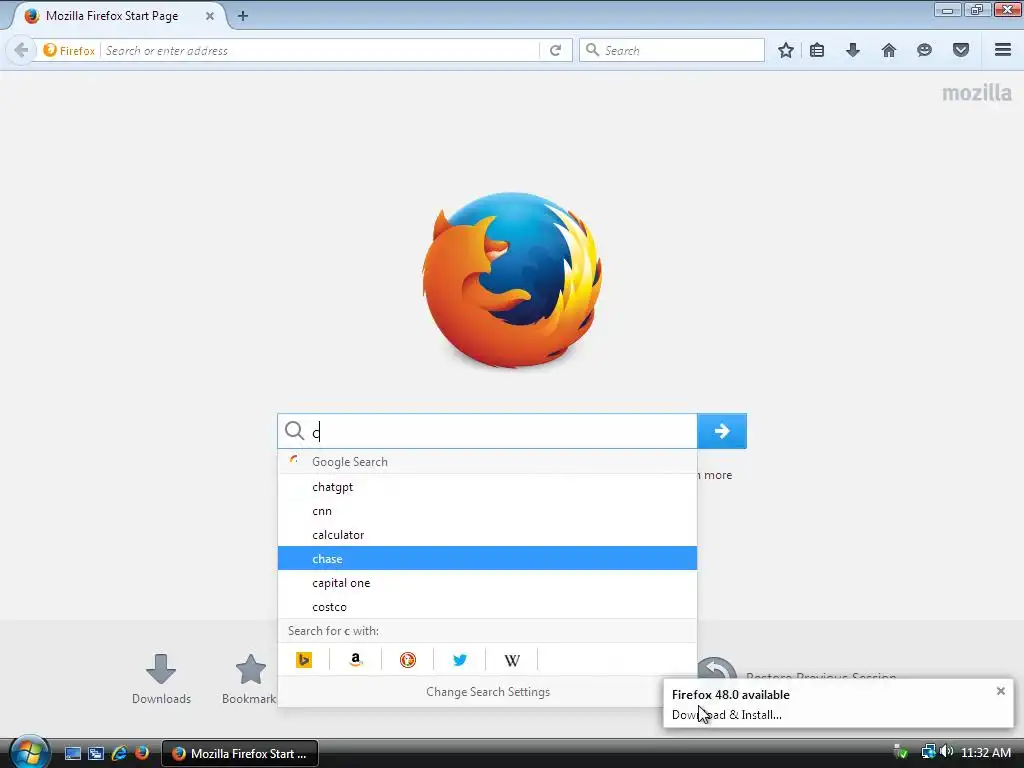Image resolution: width=1024 pixels, height=768 pixels.
Task: Select Mozilla Firefox Start taskbar button
Action: pyautogui.click(x=240, y=754)
